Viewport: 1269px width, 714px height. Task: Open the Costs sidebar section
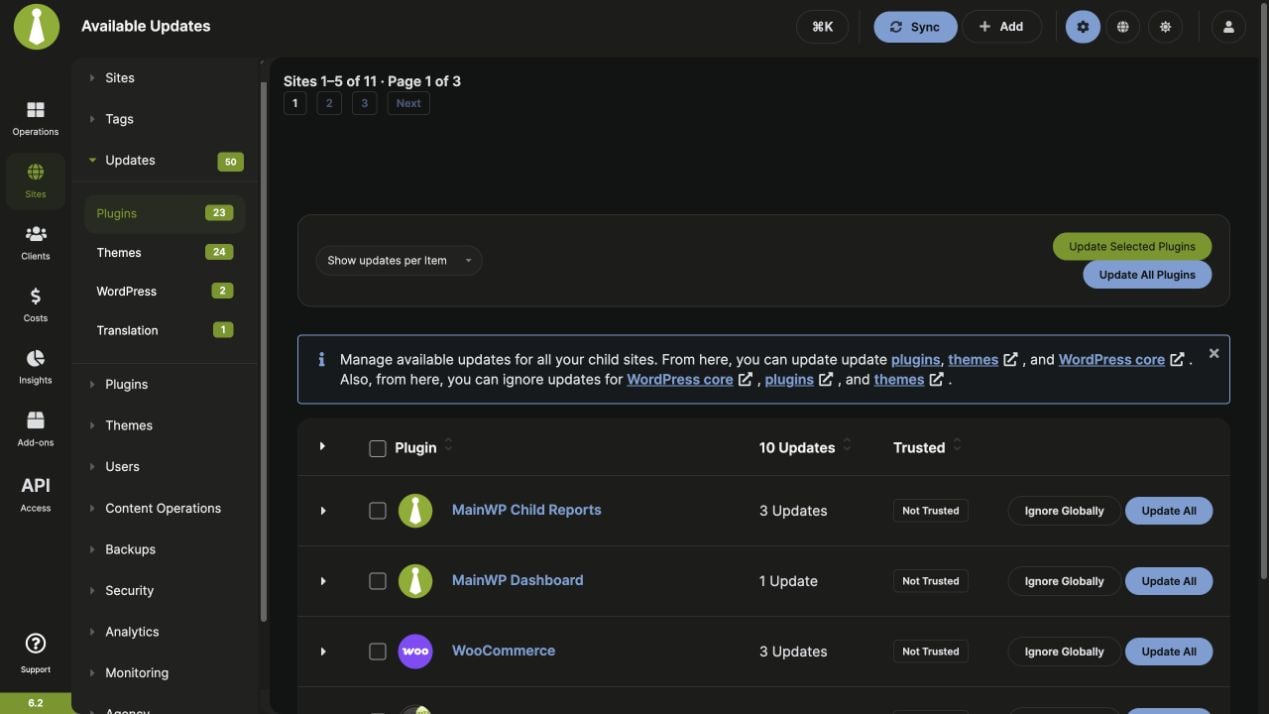pos(35,304)
